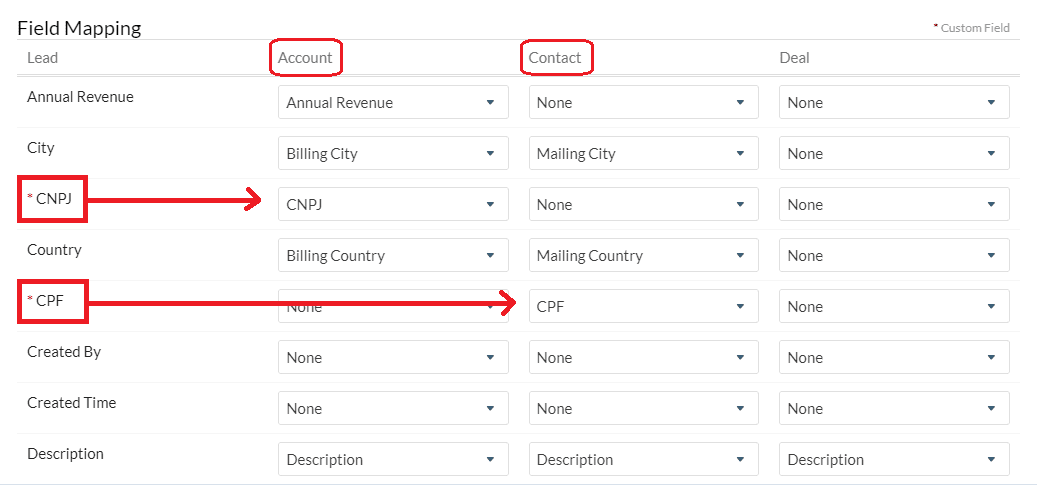1037x489 pixels.
Task: Expand the Billing City account dropdown
Action: tap(392, 153)
